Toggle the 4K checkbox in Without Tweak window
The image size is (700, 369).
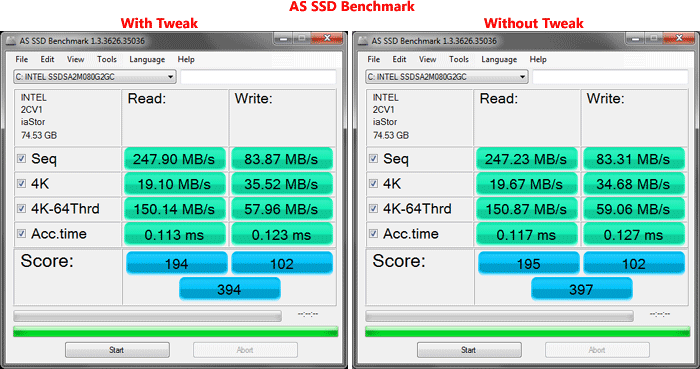click(x=373, y=183)
